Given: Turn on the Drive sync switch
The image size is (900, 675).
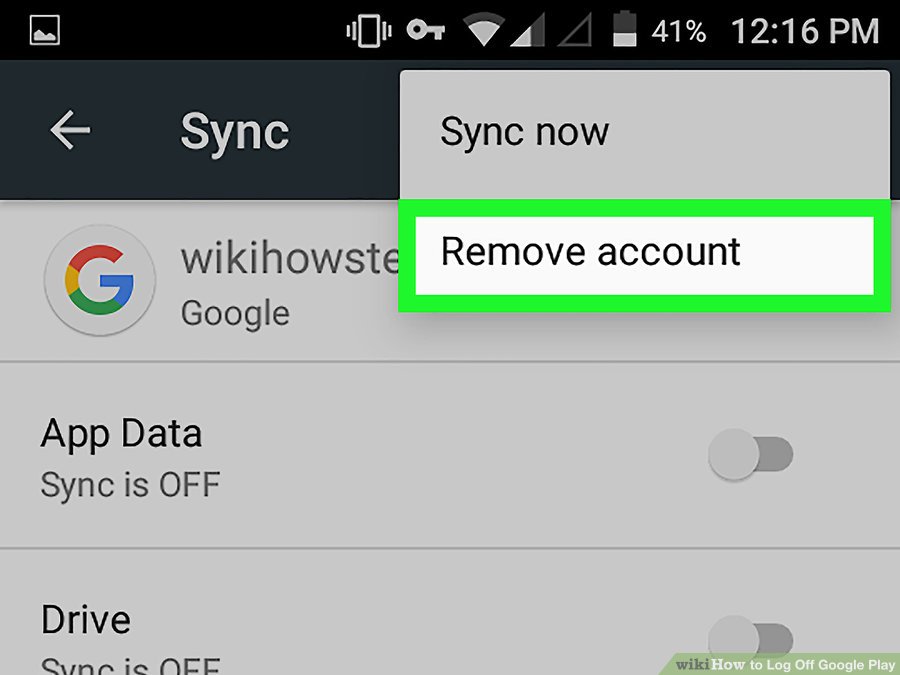Looking at the screenshot, I should point(751,639).
